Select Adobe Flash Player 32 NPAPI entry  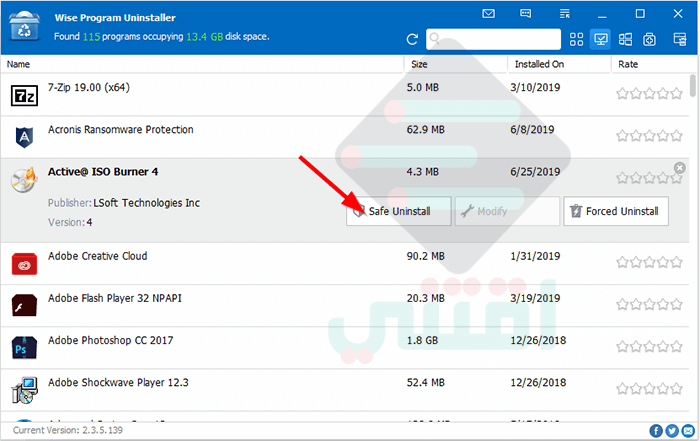(x=345, y=305)
